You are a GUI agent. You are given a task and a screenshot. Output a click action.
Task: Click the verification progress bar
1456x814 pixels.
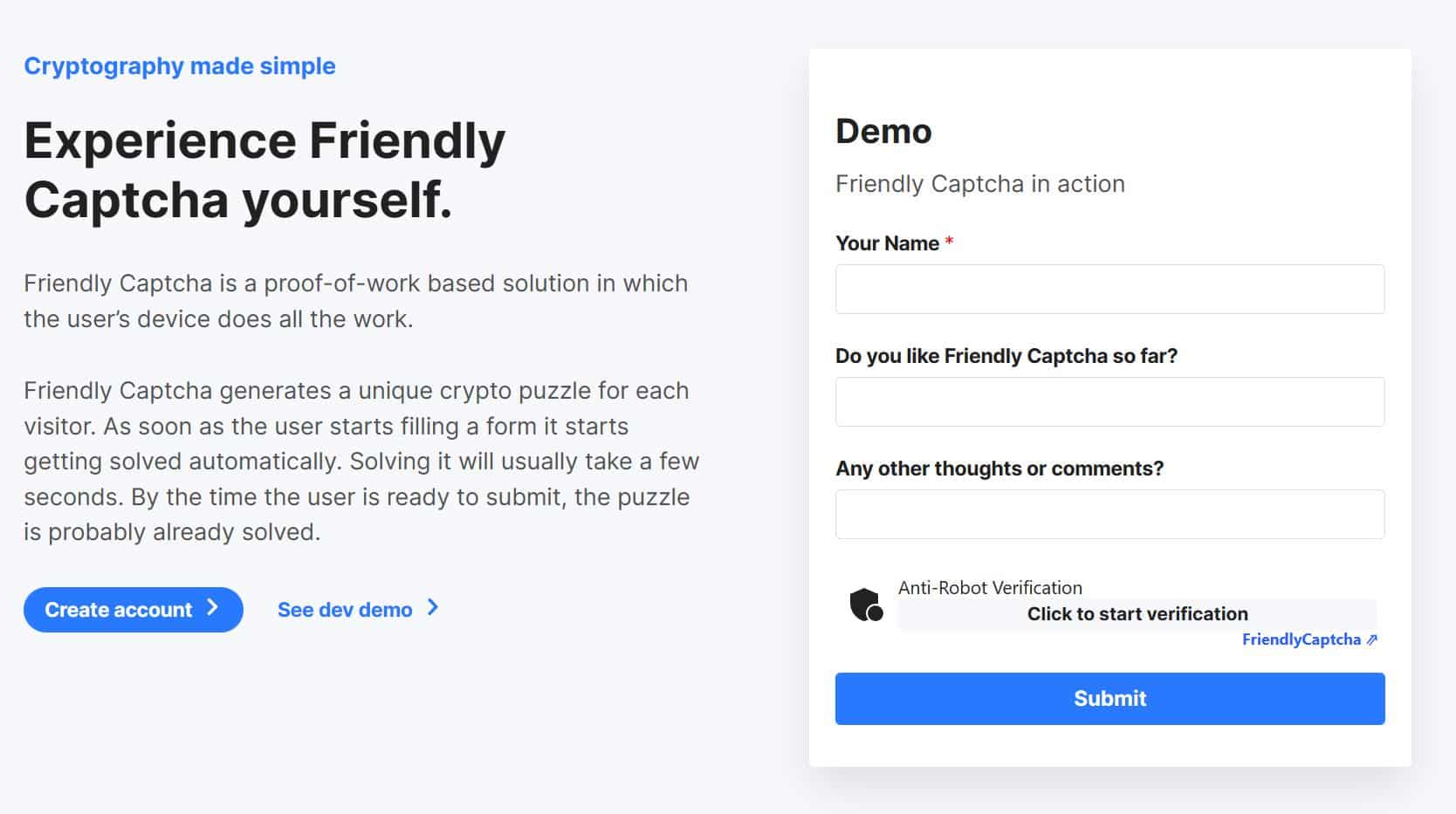(x=1137, y=613)
